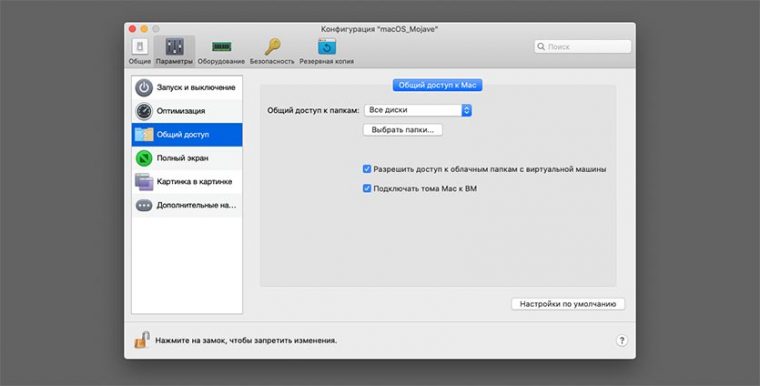The width and height of the screenshot is (760, 386).
Task: Switch to Общий доступ к Mac tab
Action: coord(437,85)
